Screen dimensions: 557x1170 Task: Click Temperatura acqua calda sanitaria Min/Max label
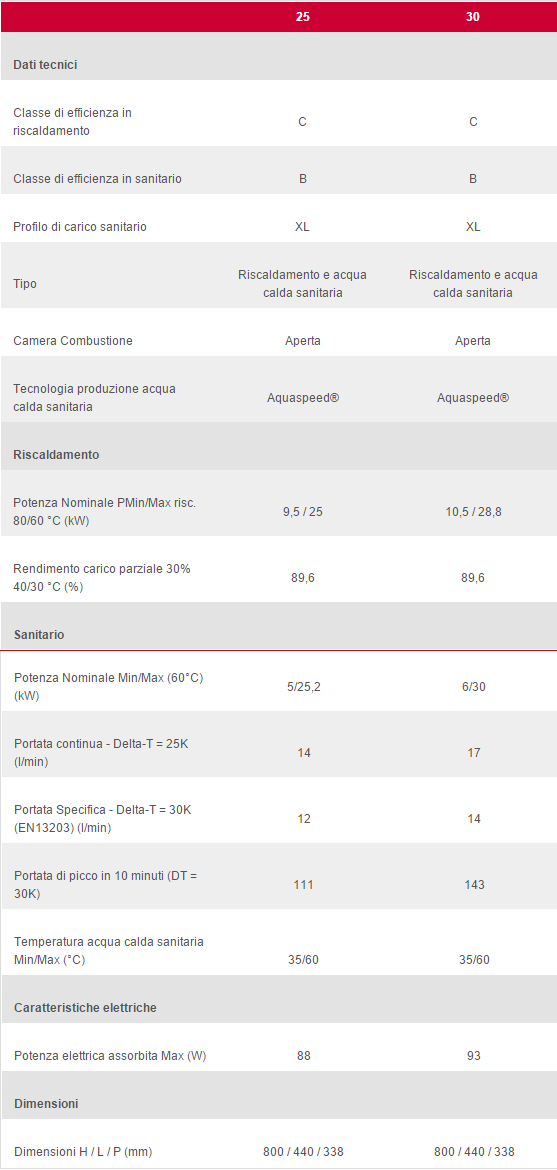(109, 951)
